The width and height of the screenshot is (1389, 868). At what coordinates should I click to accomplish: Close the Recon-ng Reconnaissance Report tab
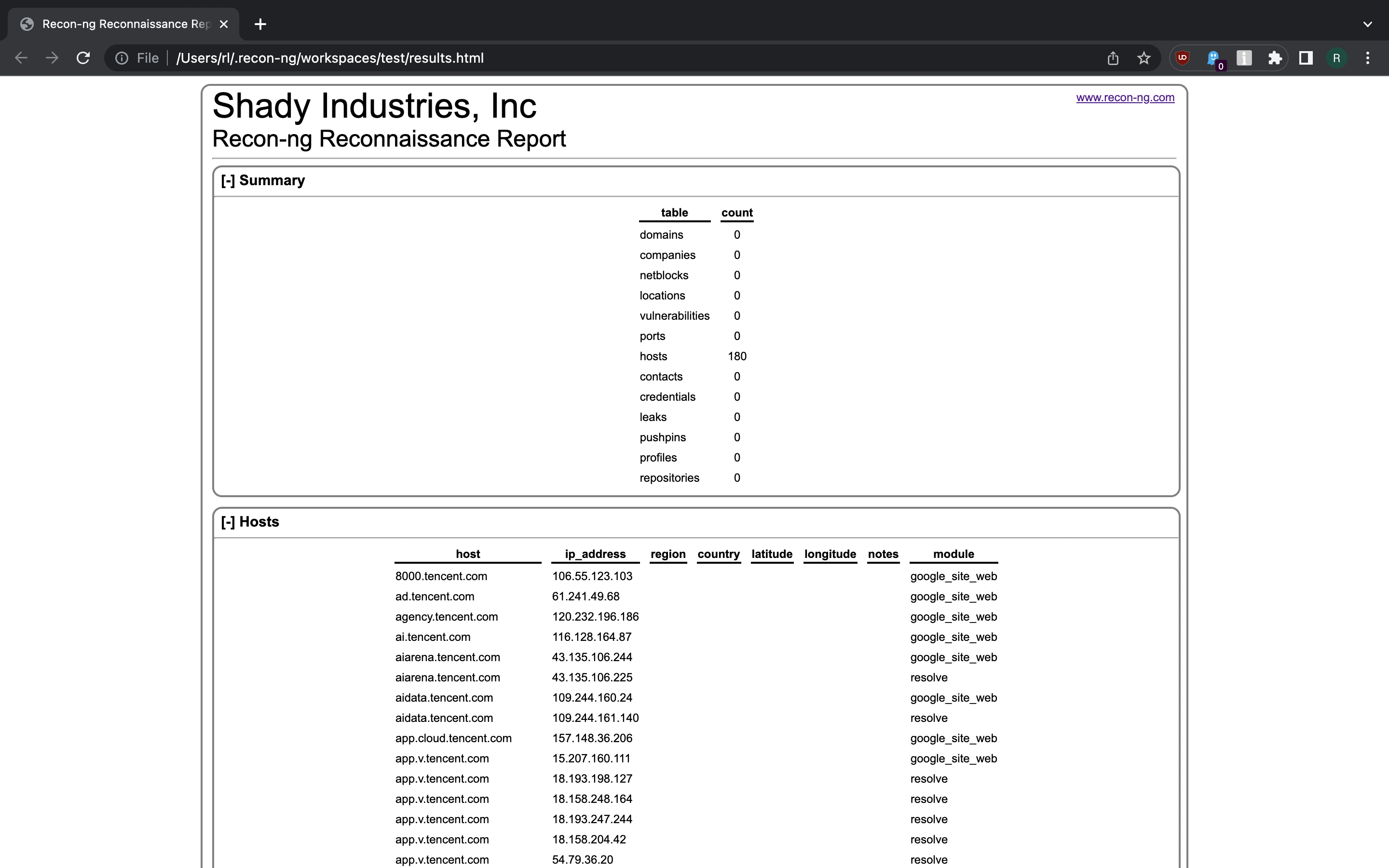click(224, 24)
